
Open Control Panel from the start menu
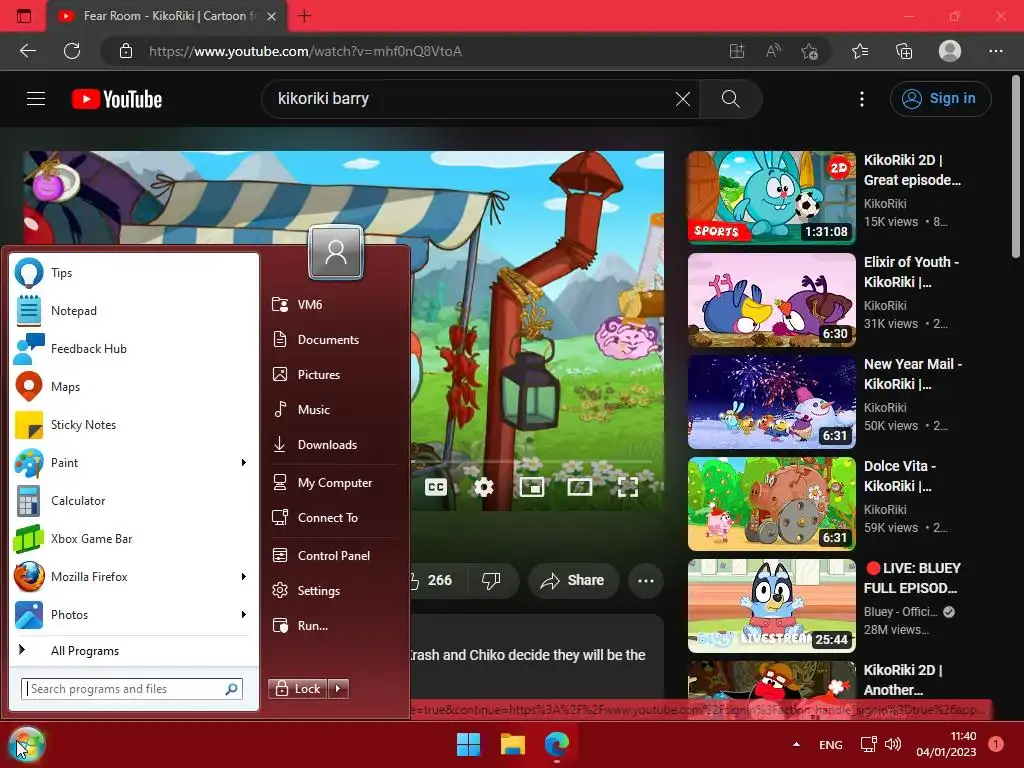pos(333,556)
